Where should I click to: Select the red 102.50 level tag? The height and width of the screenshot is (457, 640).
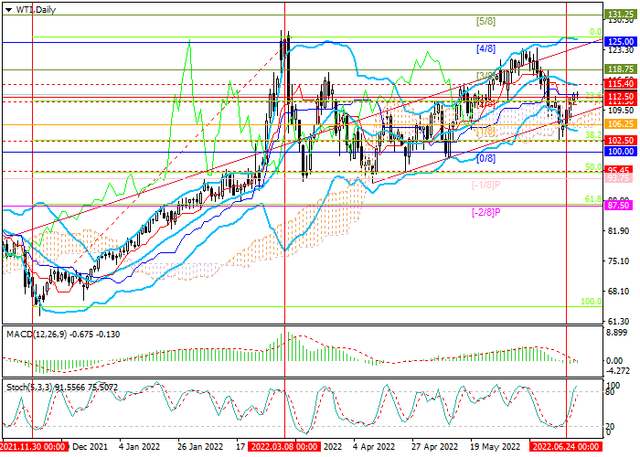622,141
